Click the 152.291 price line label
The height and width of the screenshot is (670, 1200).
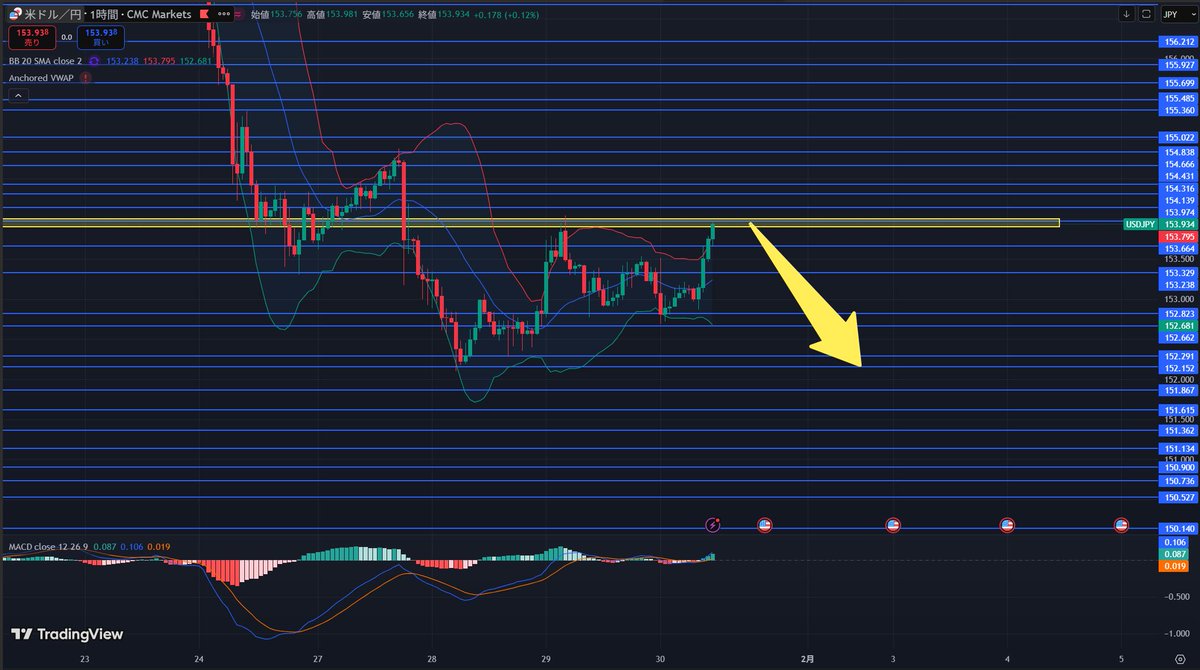point(1177,356)
